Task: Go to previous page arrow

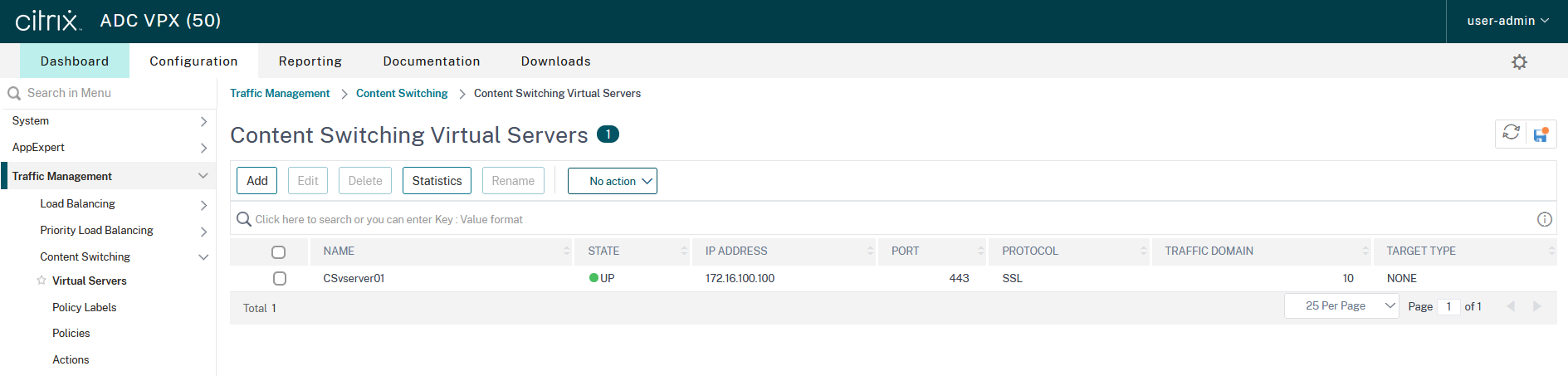Action: coord(1510,306)
